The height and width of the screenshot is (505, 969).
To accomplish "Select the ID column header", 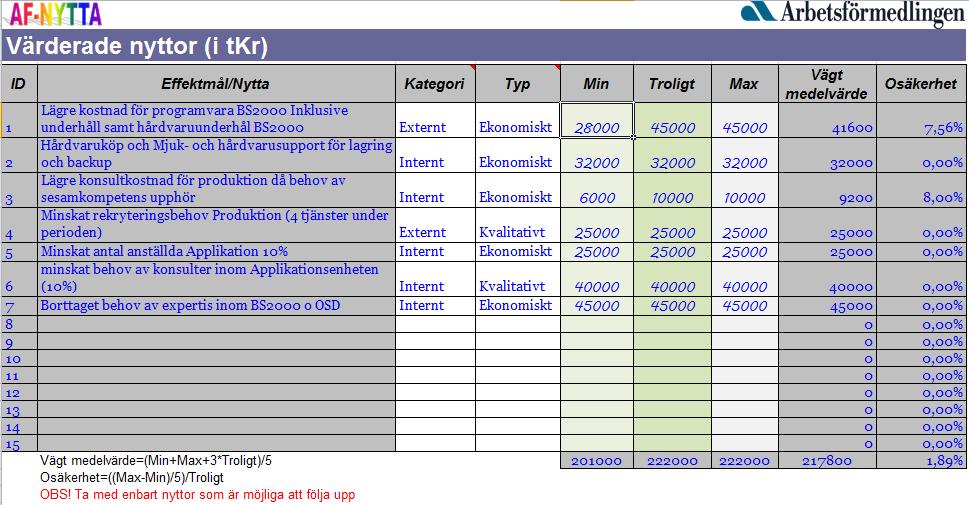I will 19,83.
